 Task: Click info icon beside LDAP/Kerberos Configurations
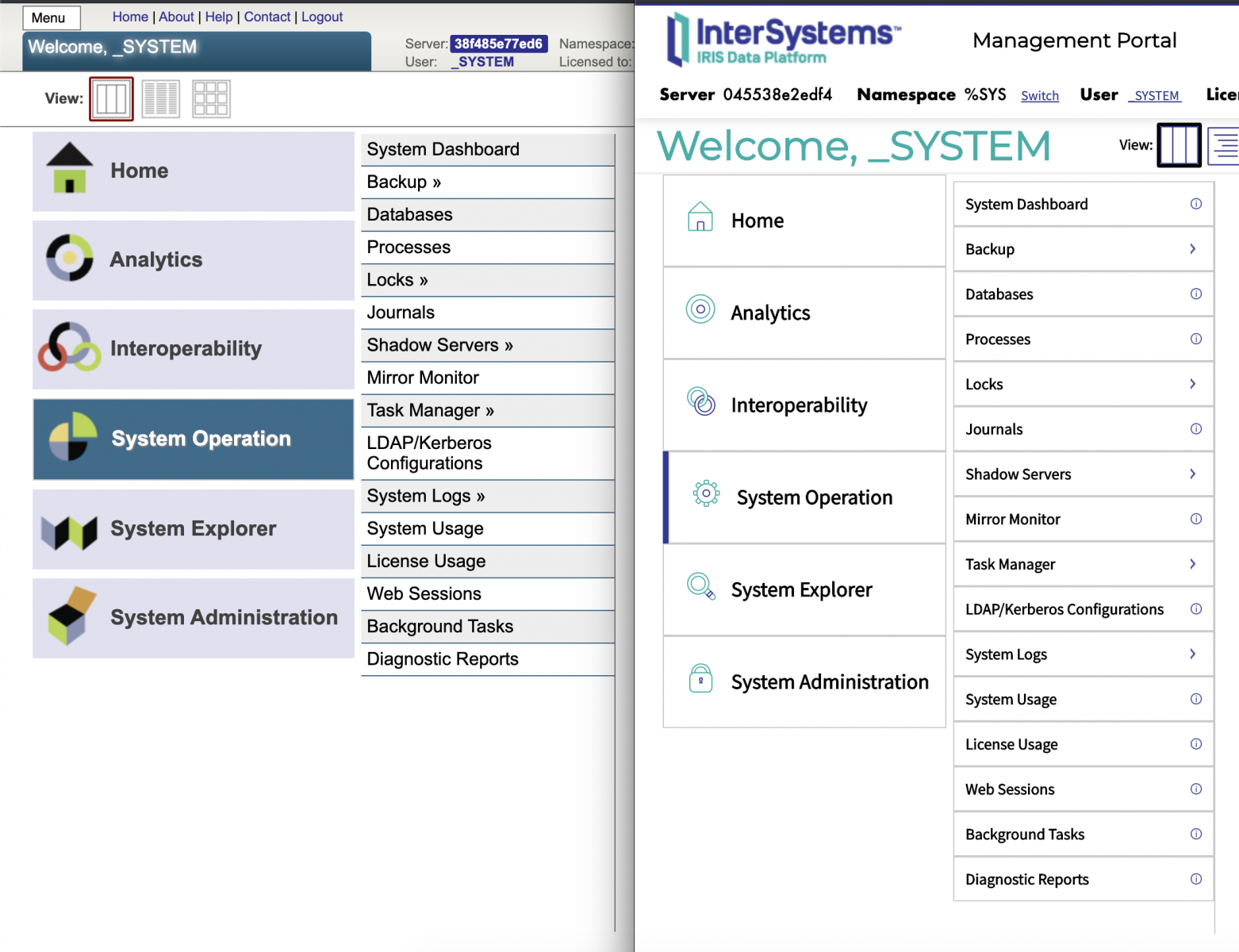coord(1196,608)
